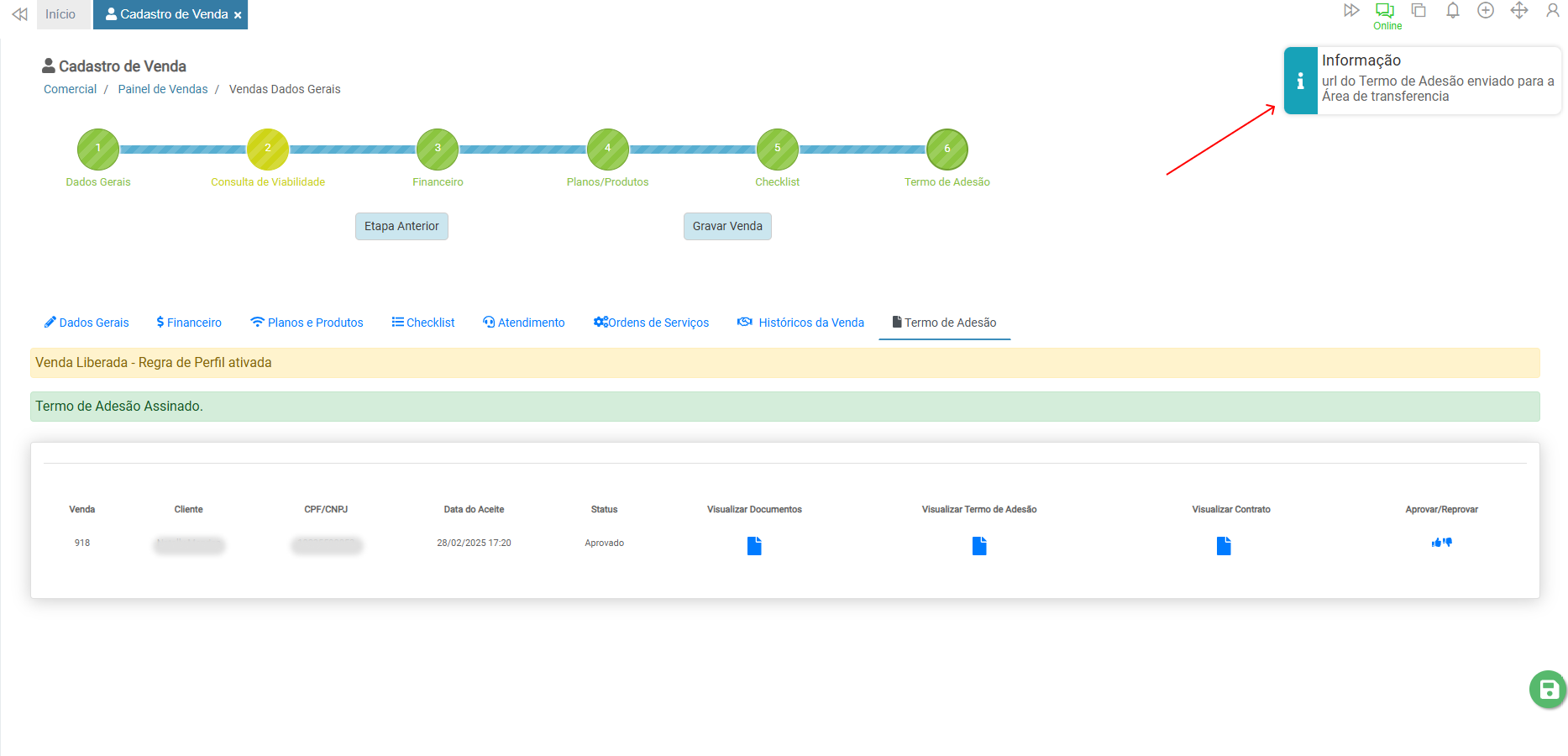Open the Visualizar Contrato document icon
The image size is (1568, 756).
click(1224, 546)
